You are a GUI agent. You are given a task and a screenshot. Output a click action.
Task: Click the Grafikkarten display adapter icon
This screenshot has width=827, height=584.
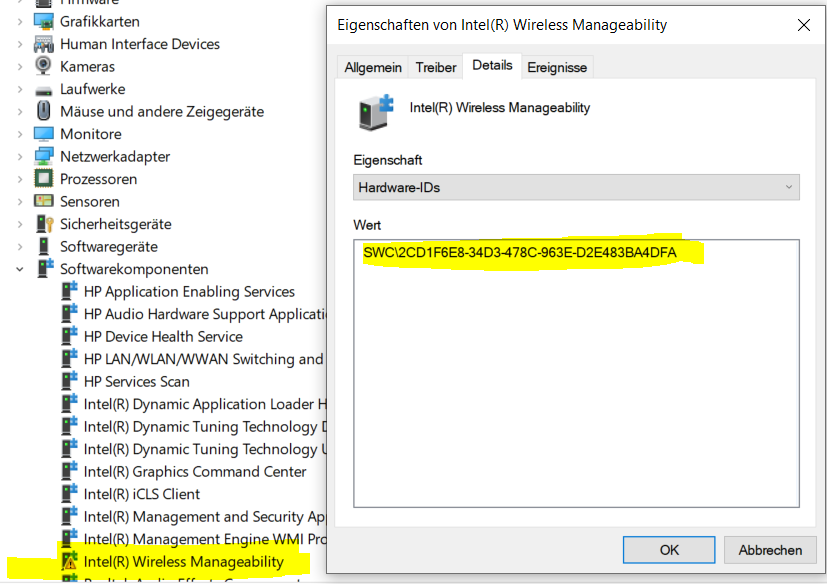point(44,21)
